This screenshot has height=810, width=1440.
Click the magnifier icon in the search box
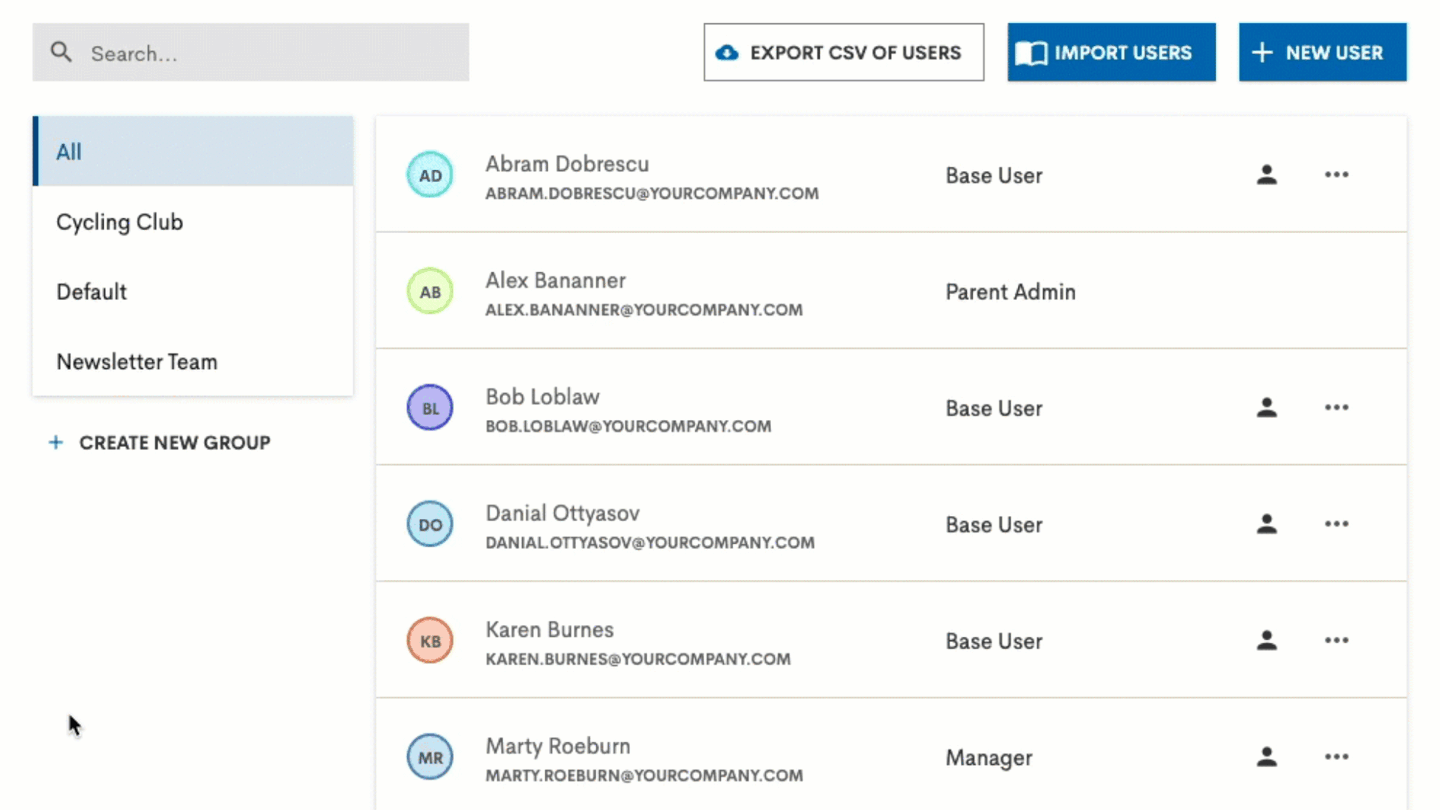coord(62,52)
